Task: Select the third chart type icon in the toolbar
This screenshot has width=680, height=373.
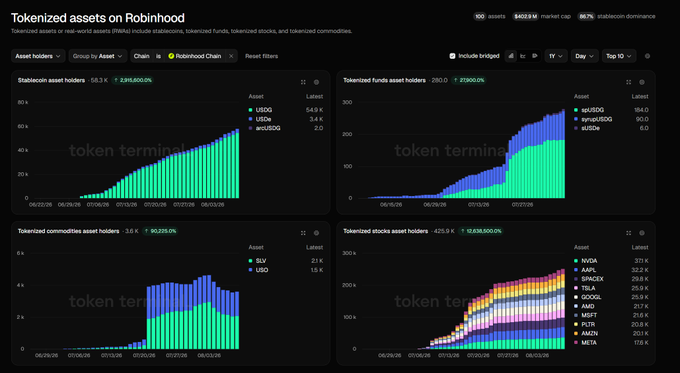Action: tap(535, 56)
